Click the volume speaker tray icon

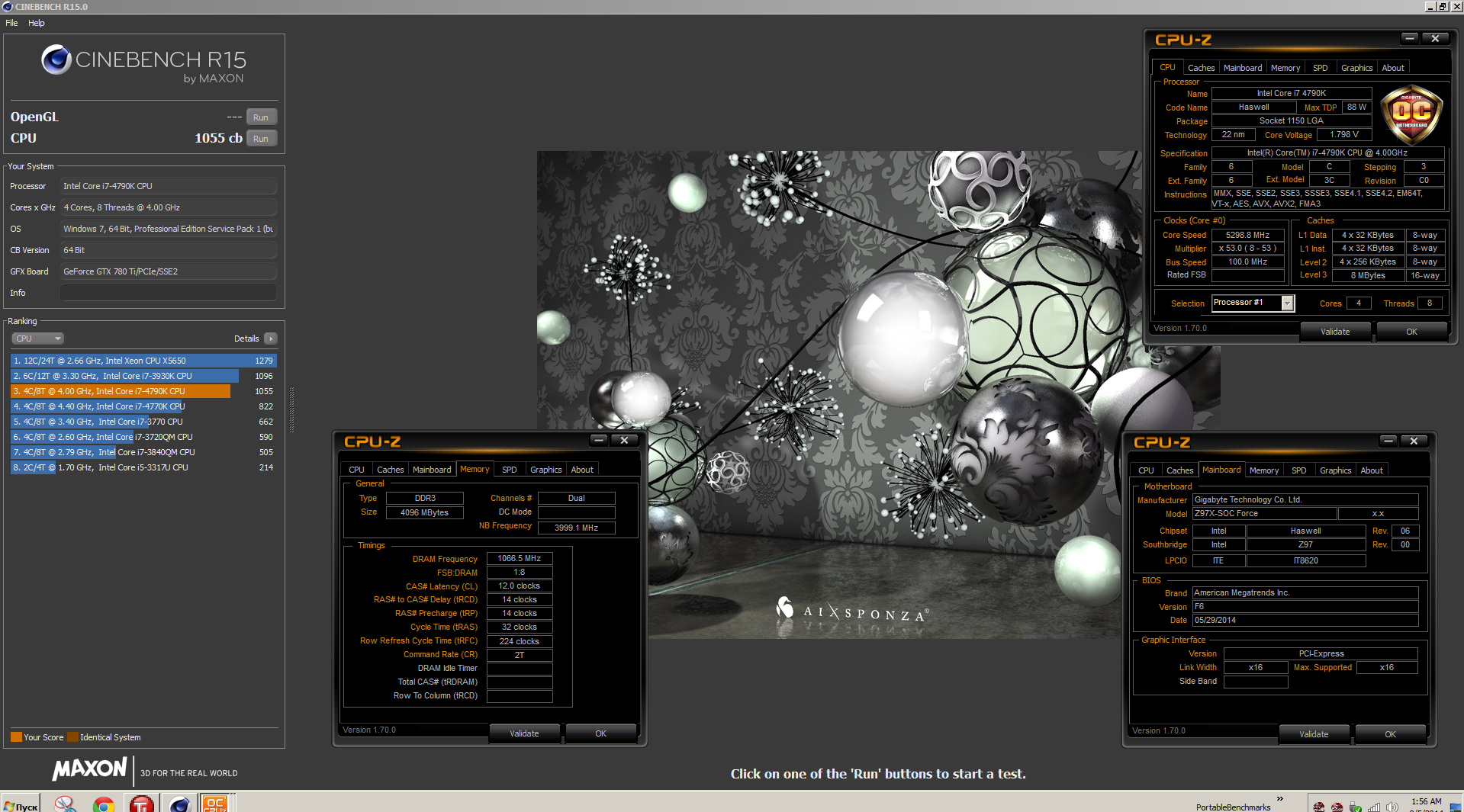(1392, 807)
